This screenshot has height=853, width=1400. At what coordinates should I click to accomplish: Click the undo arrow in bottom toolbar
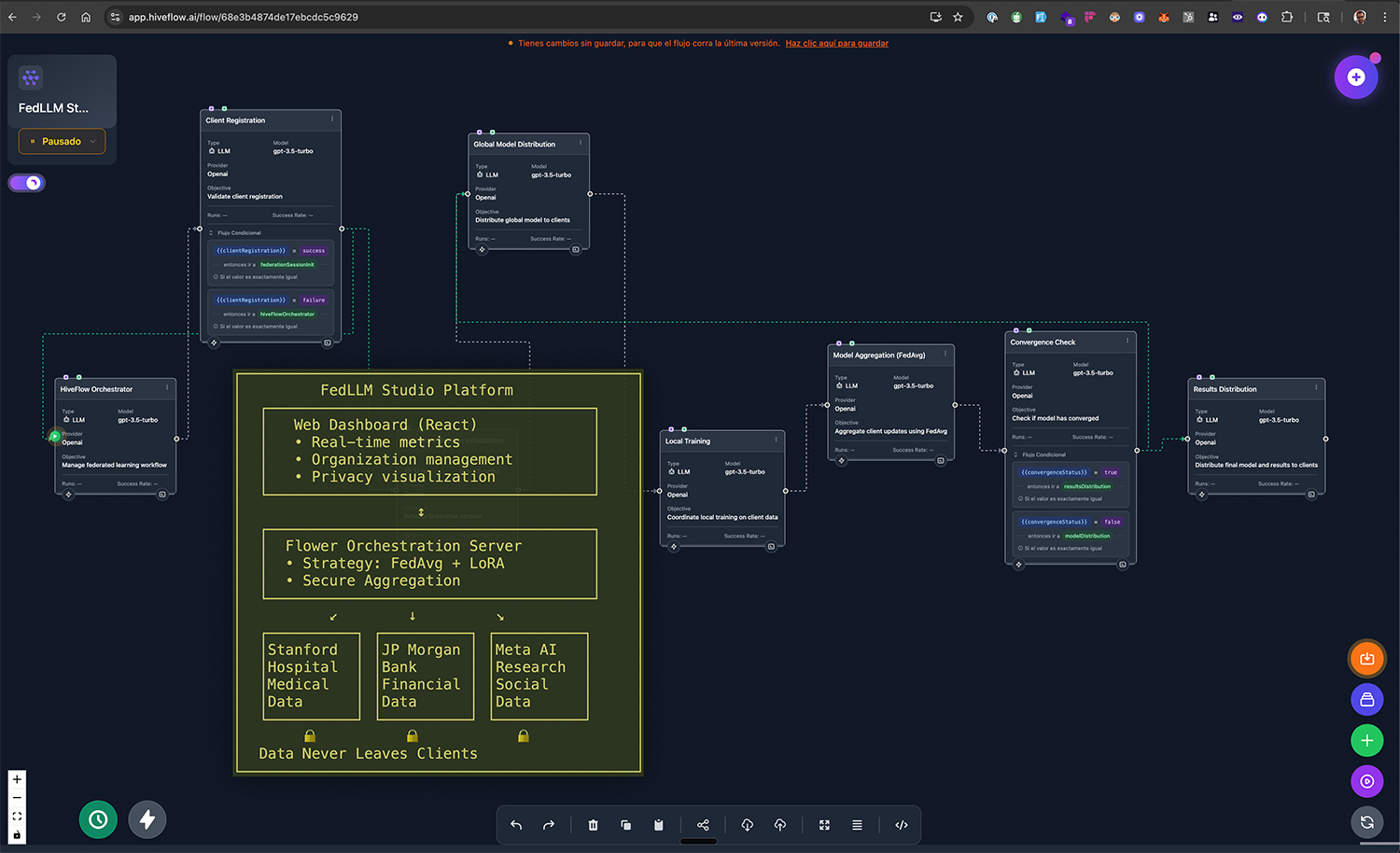pos(516,825)
